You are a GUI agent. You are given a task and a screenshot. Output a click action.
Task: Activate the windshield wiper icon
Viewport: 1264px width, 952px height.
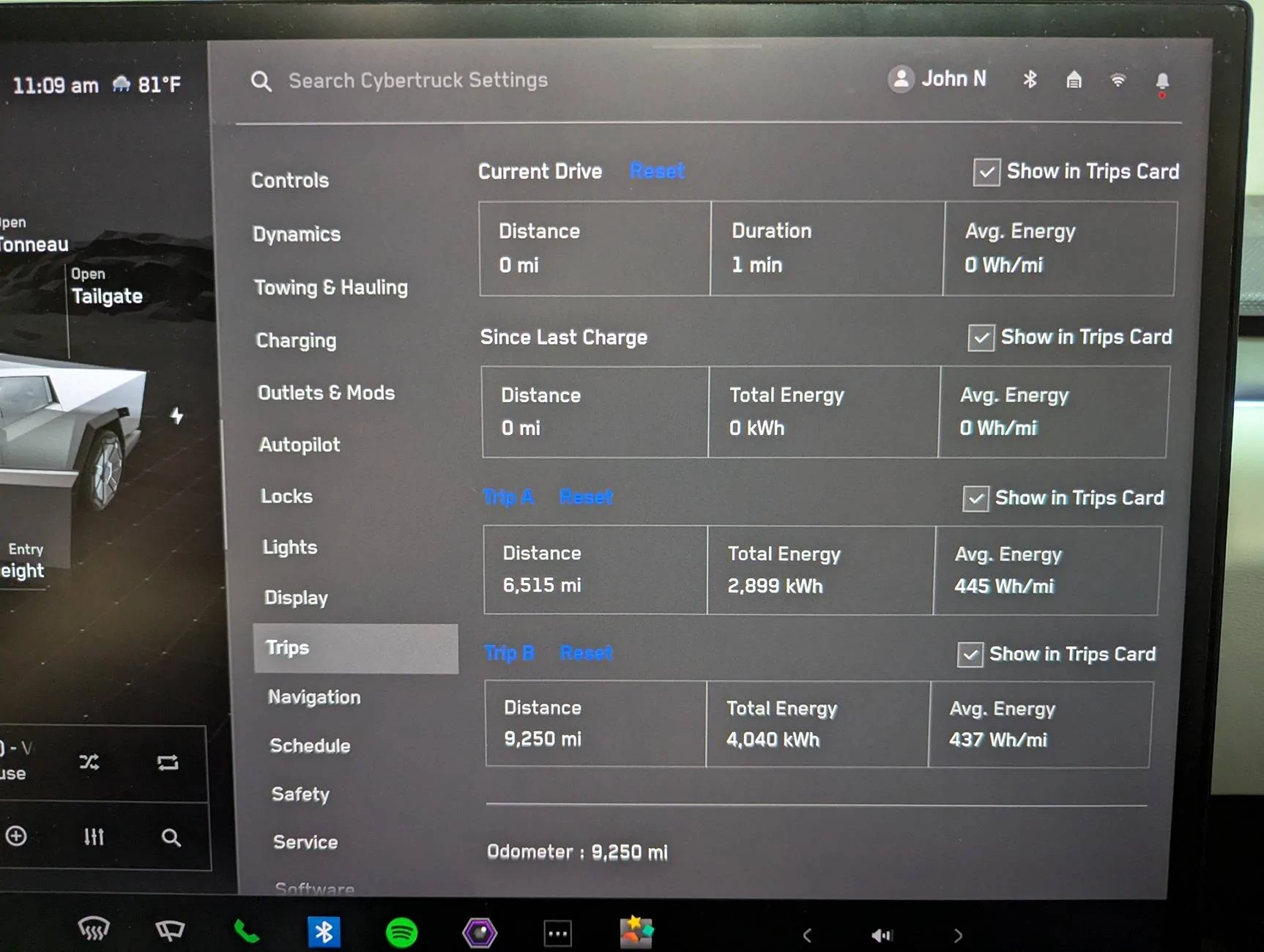(170, 930)
